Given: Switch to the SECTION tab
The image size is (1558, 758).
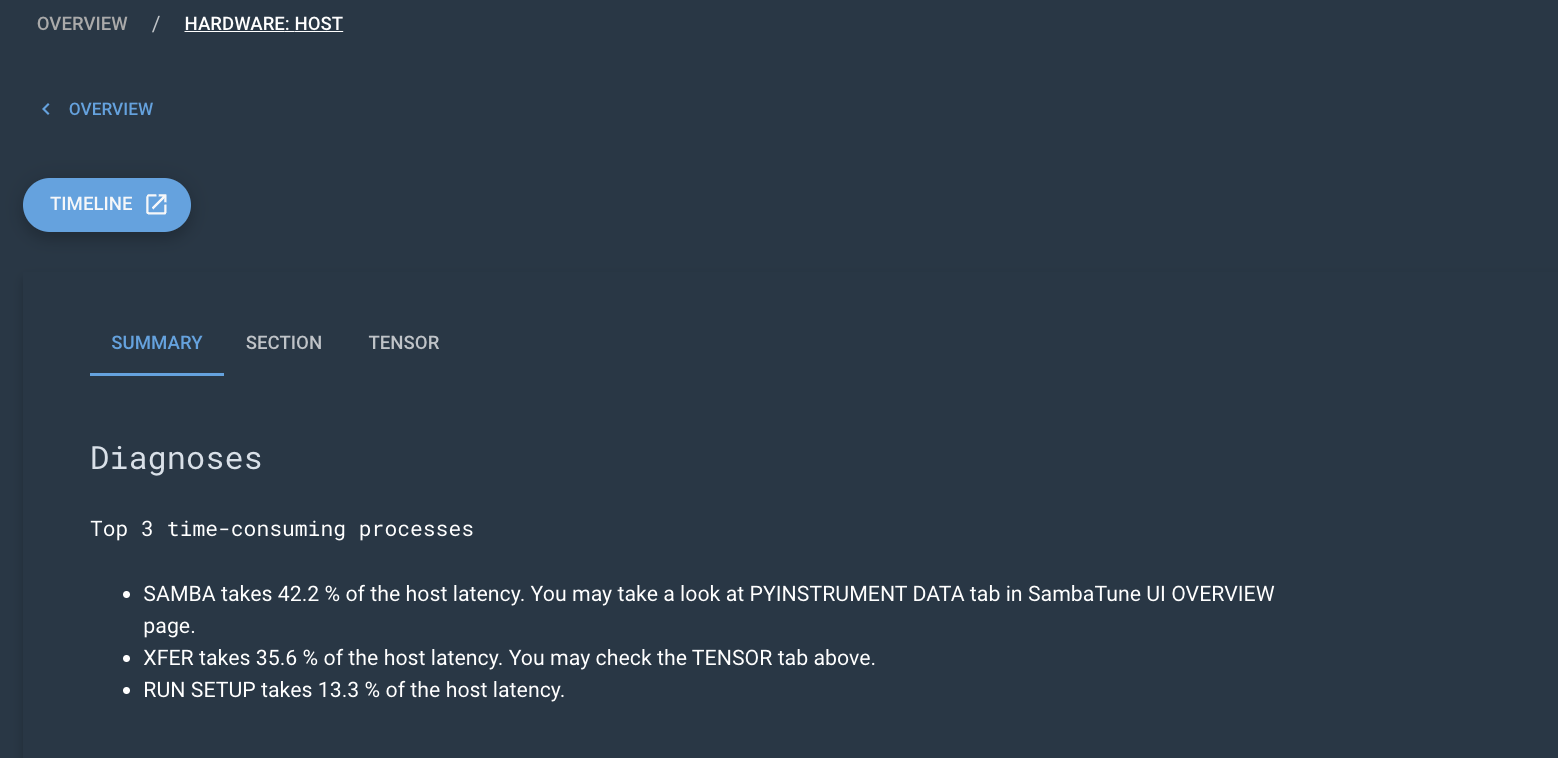Looking at the screenshot, I should [x=284, y=342].
